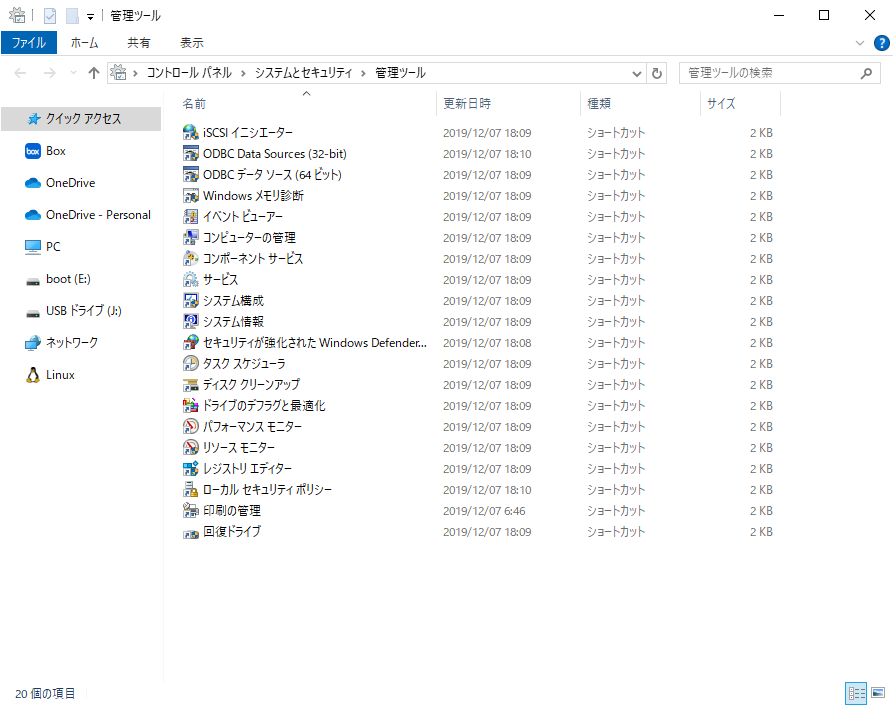Click properties icon in quick access toolbar
This screenshot has height=706, width=894.
(50, 16)
